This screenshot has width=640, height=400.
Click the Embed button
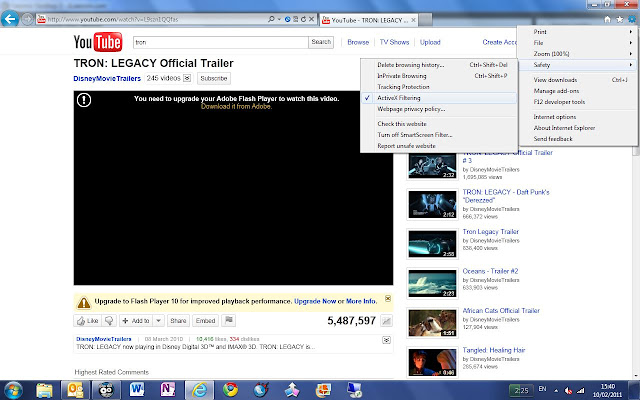click(205, 320)
